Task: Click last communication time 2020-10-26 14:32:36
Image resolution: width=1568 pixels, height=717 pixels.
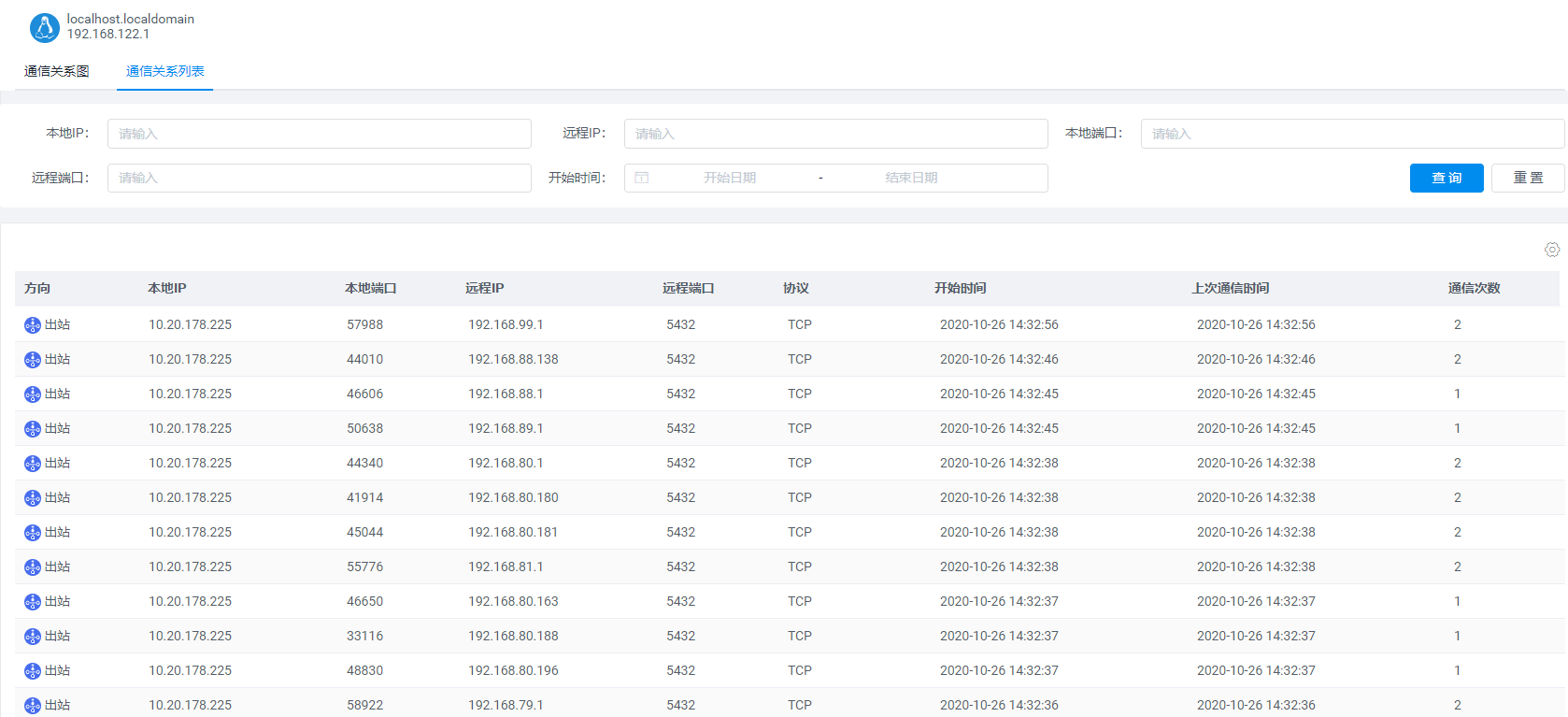Action: point(1256,705)
